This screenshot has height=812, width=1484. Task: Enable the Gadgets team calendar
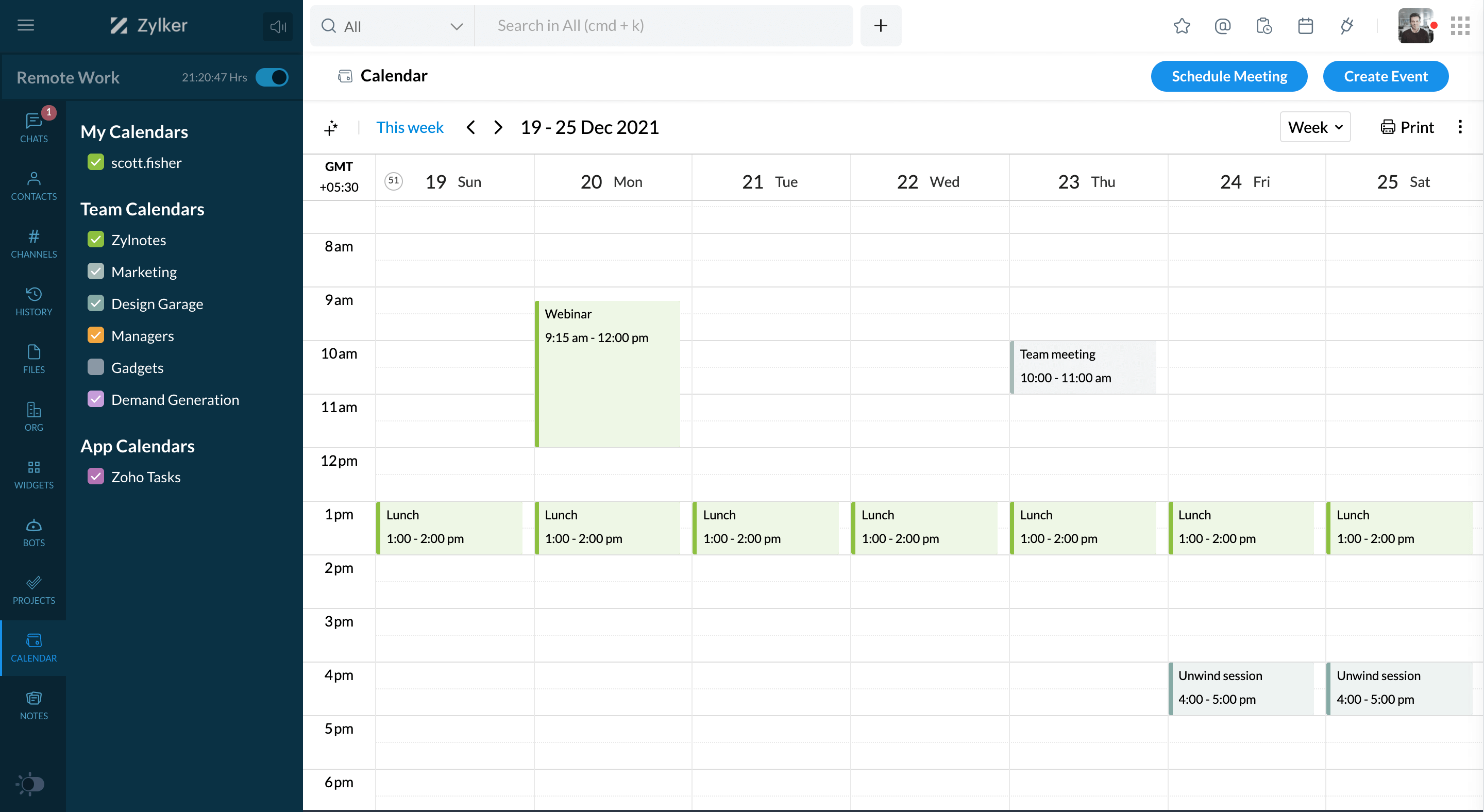click(96, 367)
